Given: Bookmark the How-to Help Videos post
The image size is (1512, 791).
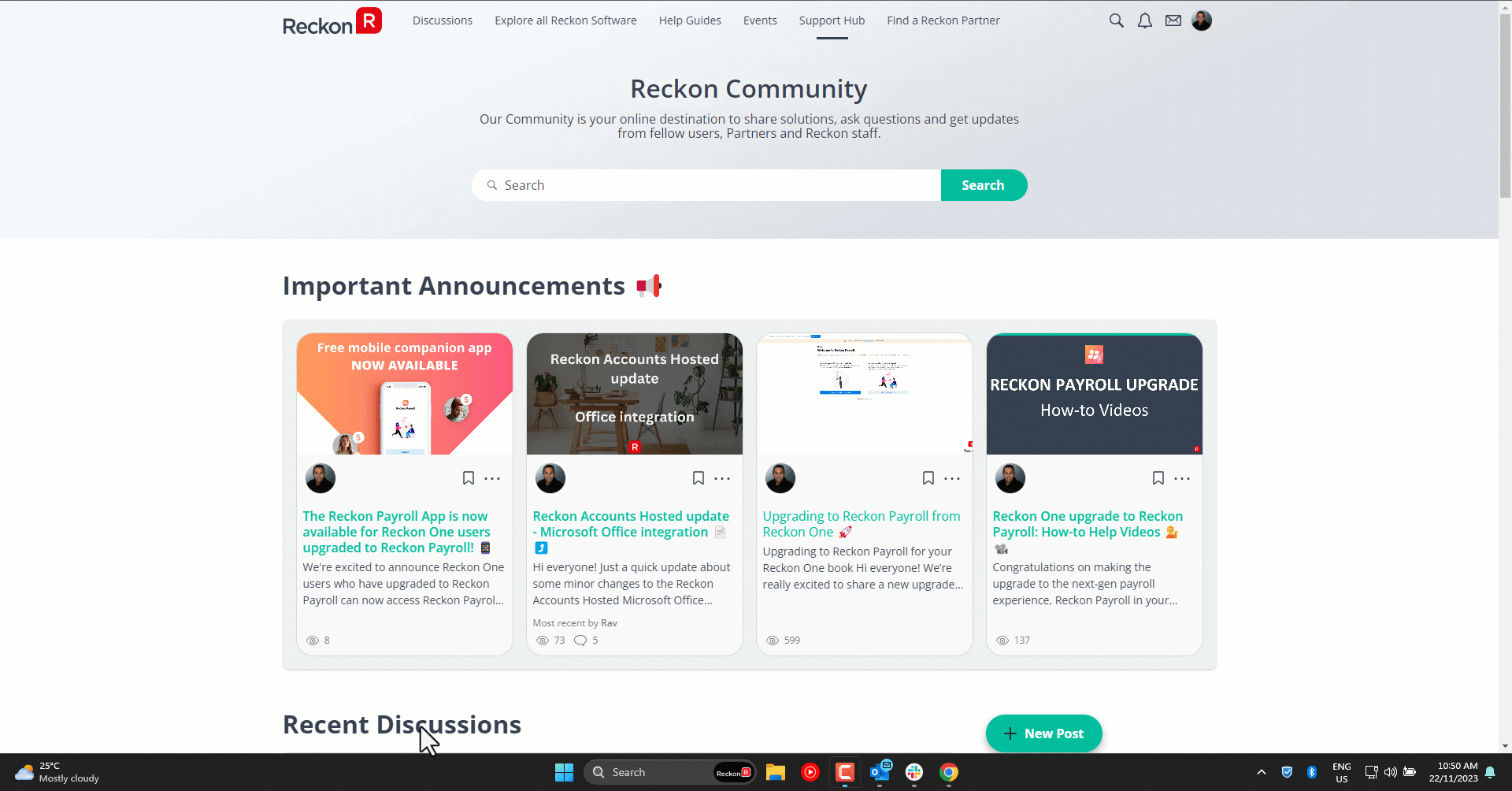Looking at the screenshot, I should coord(1158,478).
